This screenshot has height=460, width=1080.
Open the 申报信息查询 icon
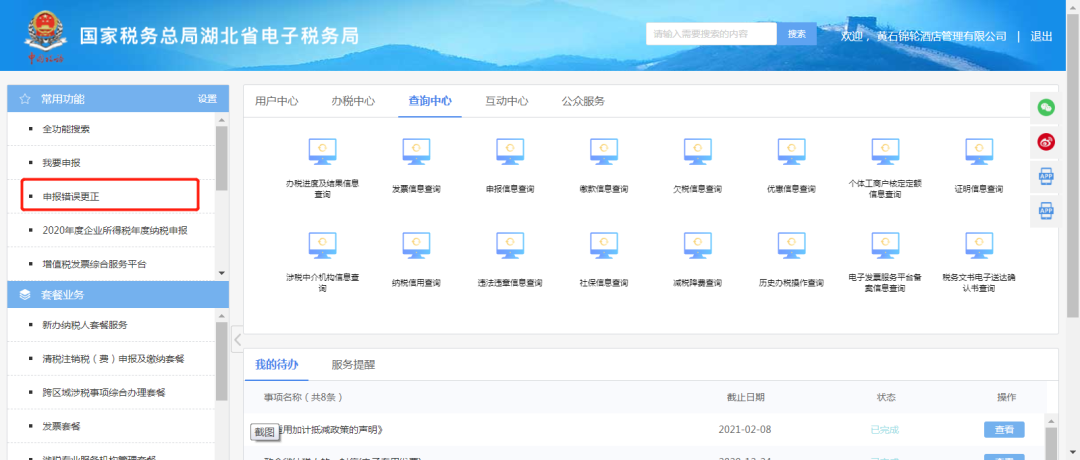(510, 152)
